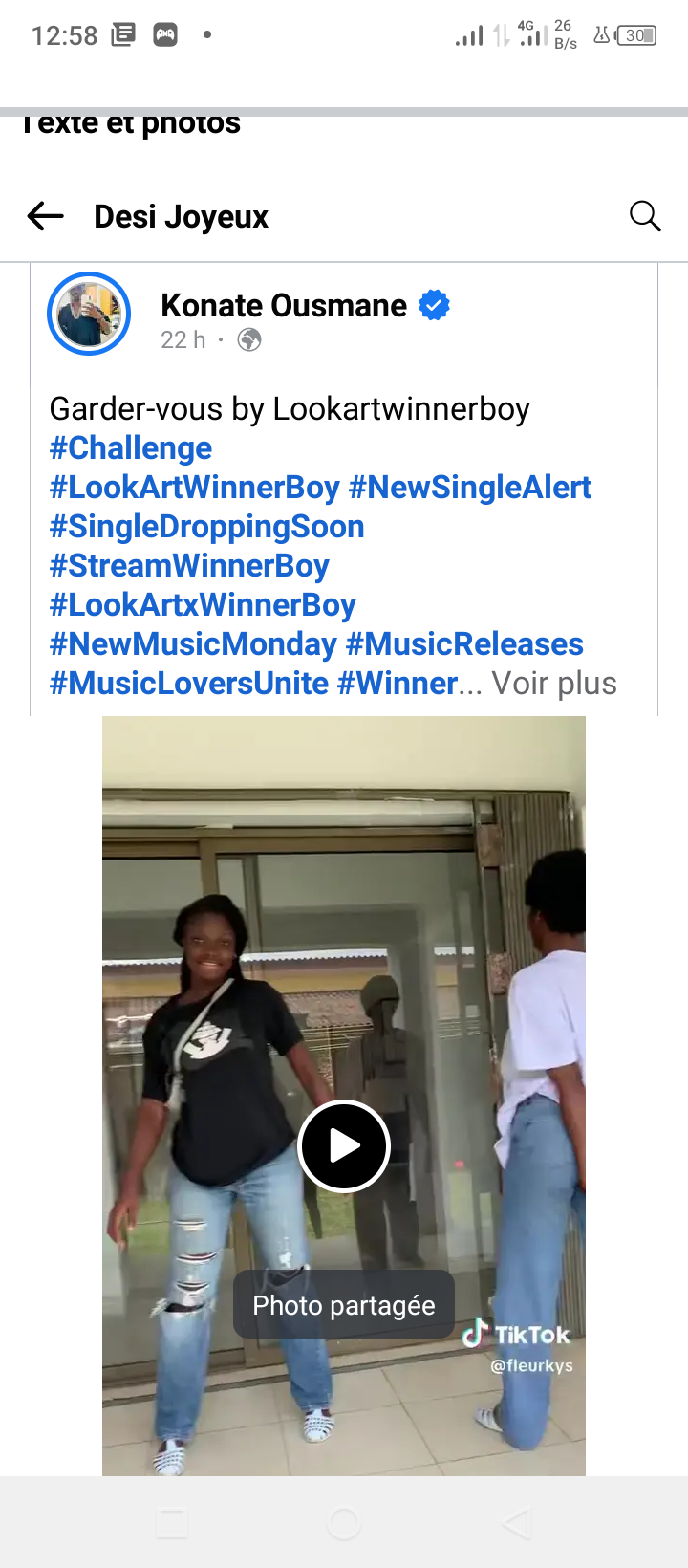Tap the TikTok logo watermark
The width and height of the screenshot is (688, 1568).
(516, 1334)
